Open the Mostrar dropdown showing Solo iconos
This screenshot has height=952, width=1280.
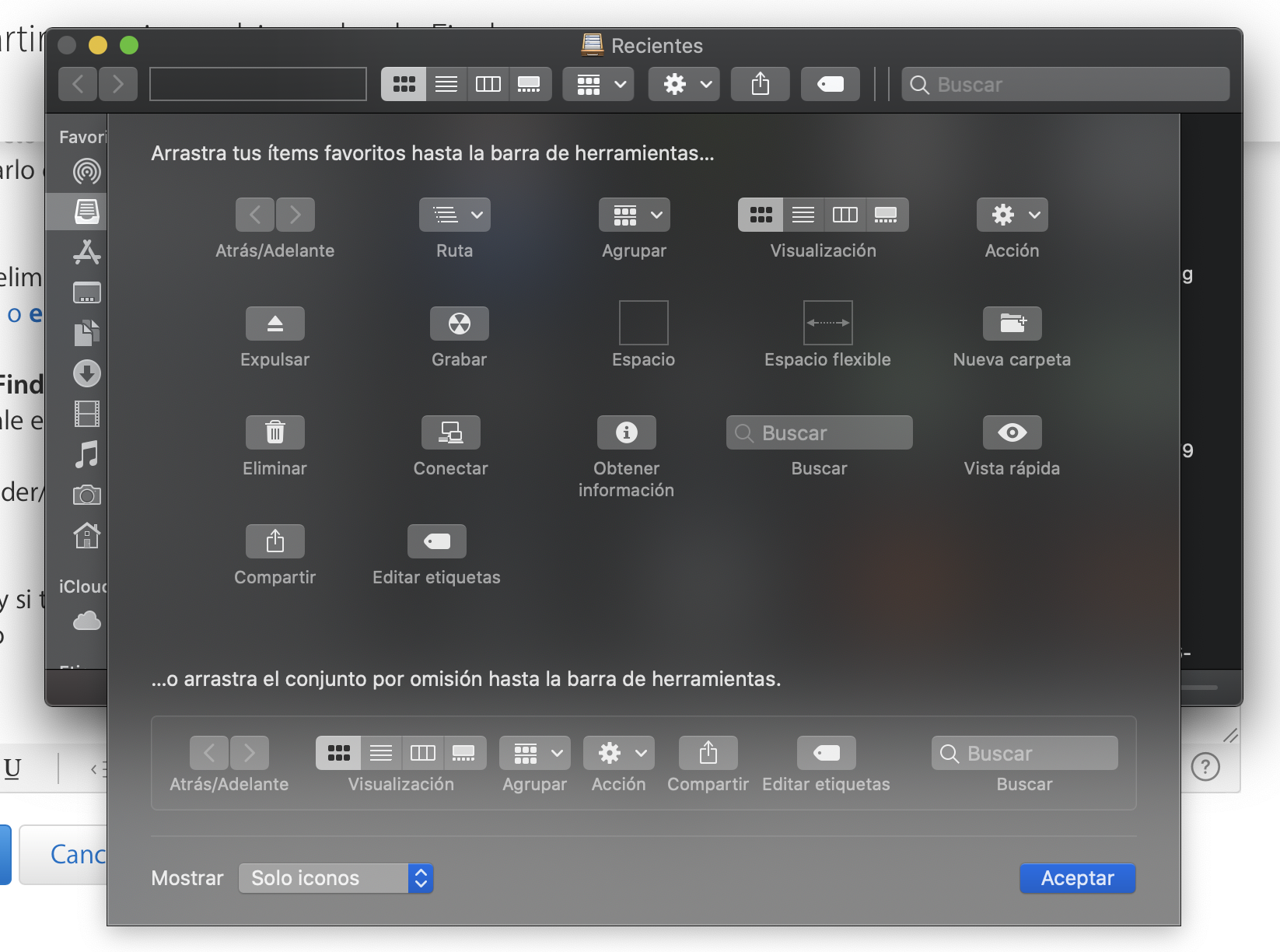click(x=336, y=878)
